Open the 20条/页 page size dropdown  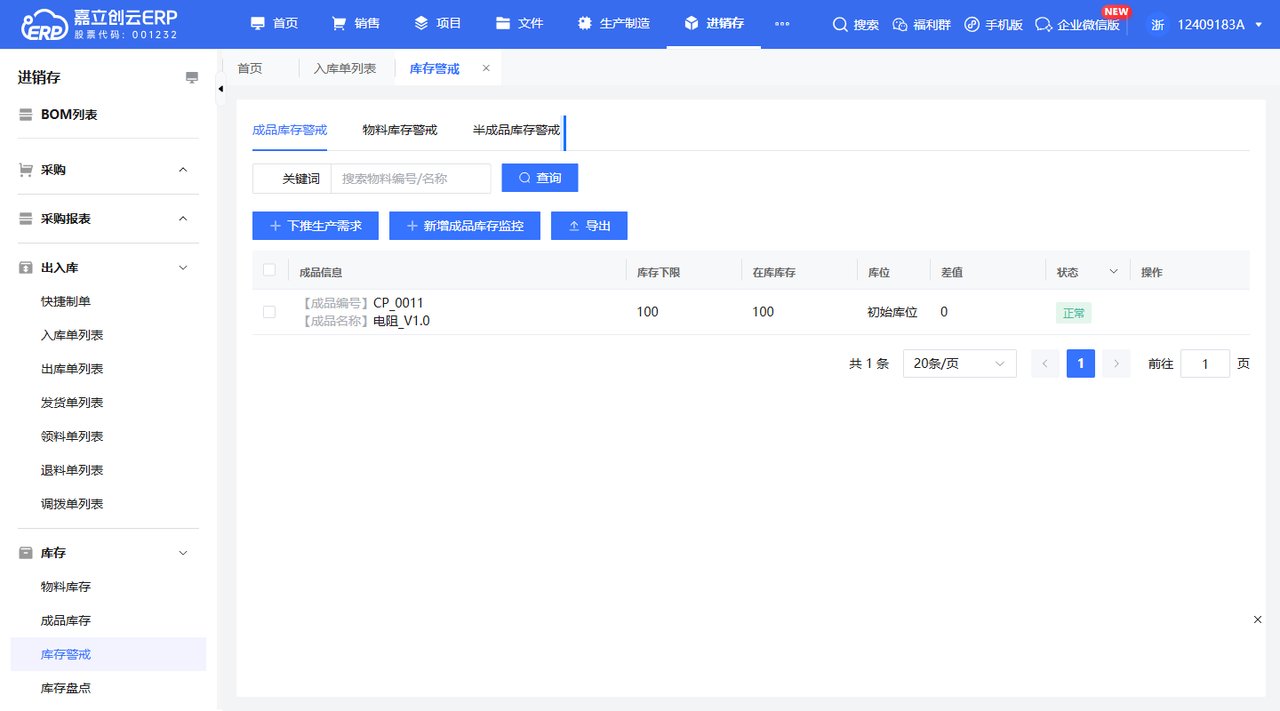coord(960,364)
